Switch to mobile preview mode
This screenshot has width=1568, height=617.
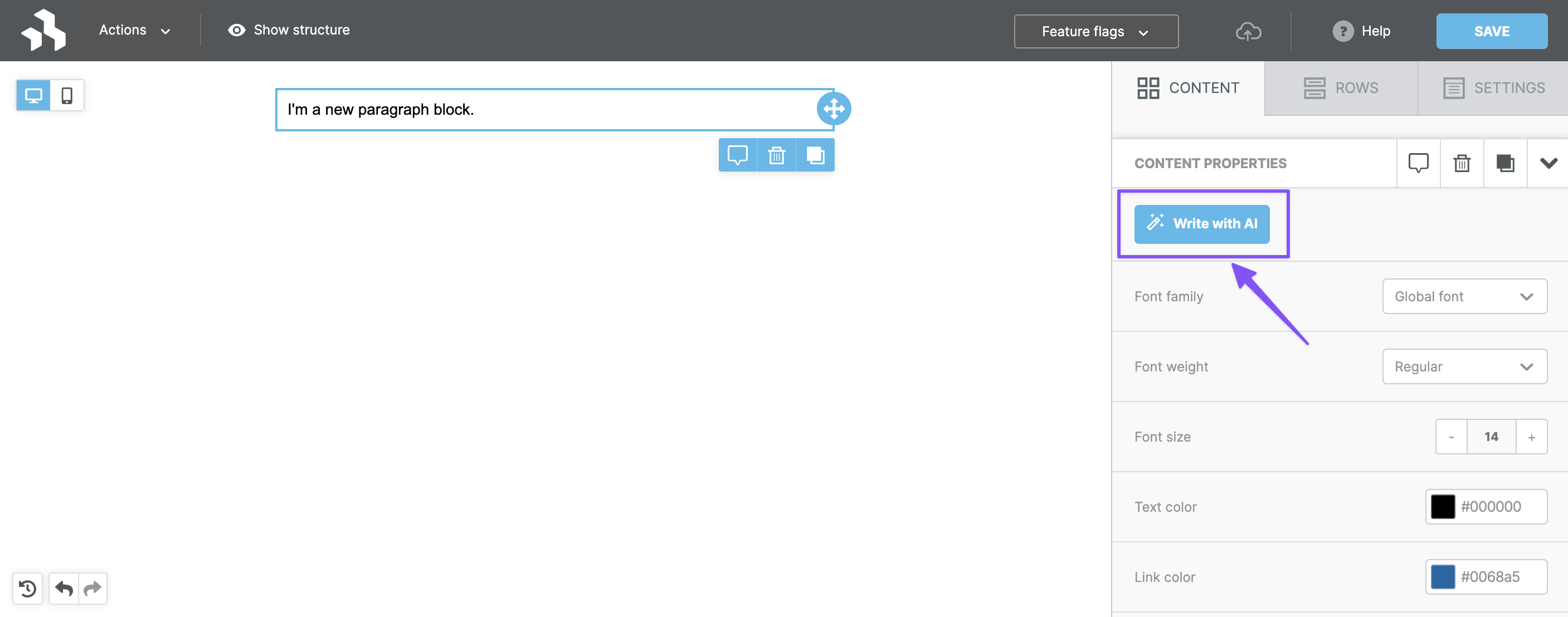(x=66, y=95)
